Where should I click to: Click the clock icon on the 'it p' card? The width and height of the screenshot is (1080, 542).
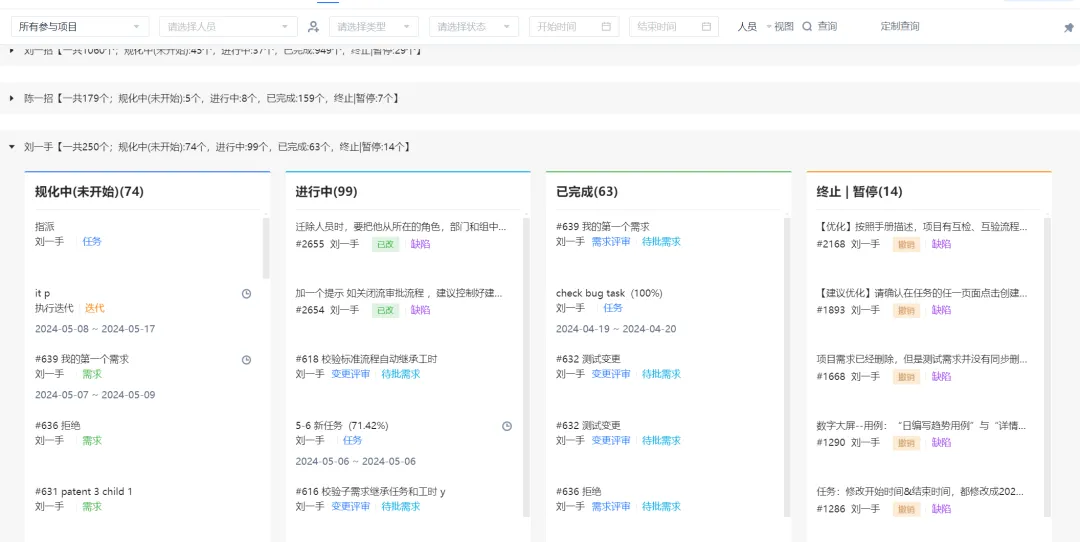click(x=247, y=294)
